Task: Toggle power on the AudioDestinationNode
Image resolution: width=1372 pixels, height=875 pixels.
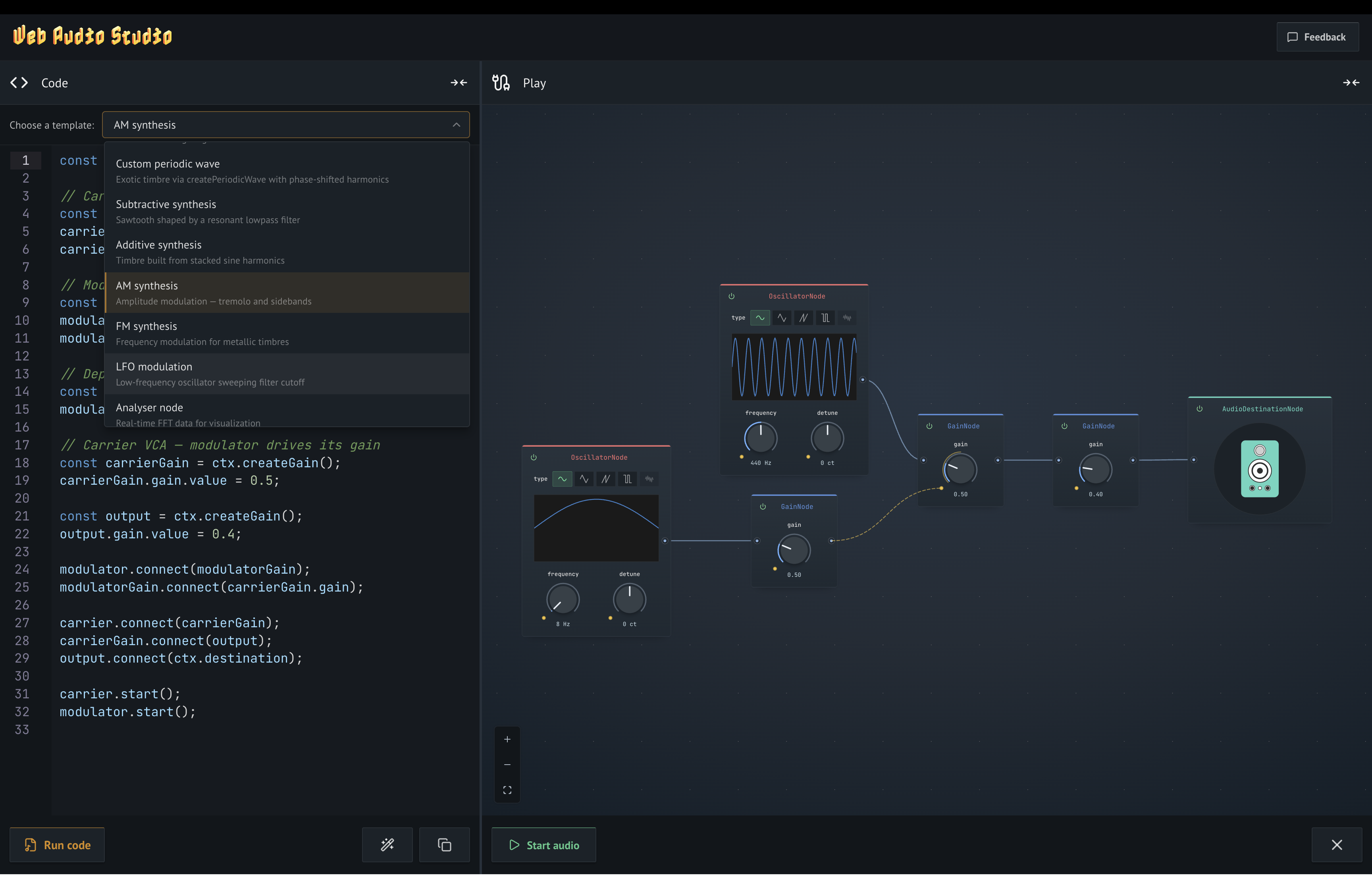Action: click(x=1199, y=409)
